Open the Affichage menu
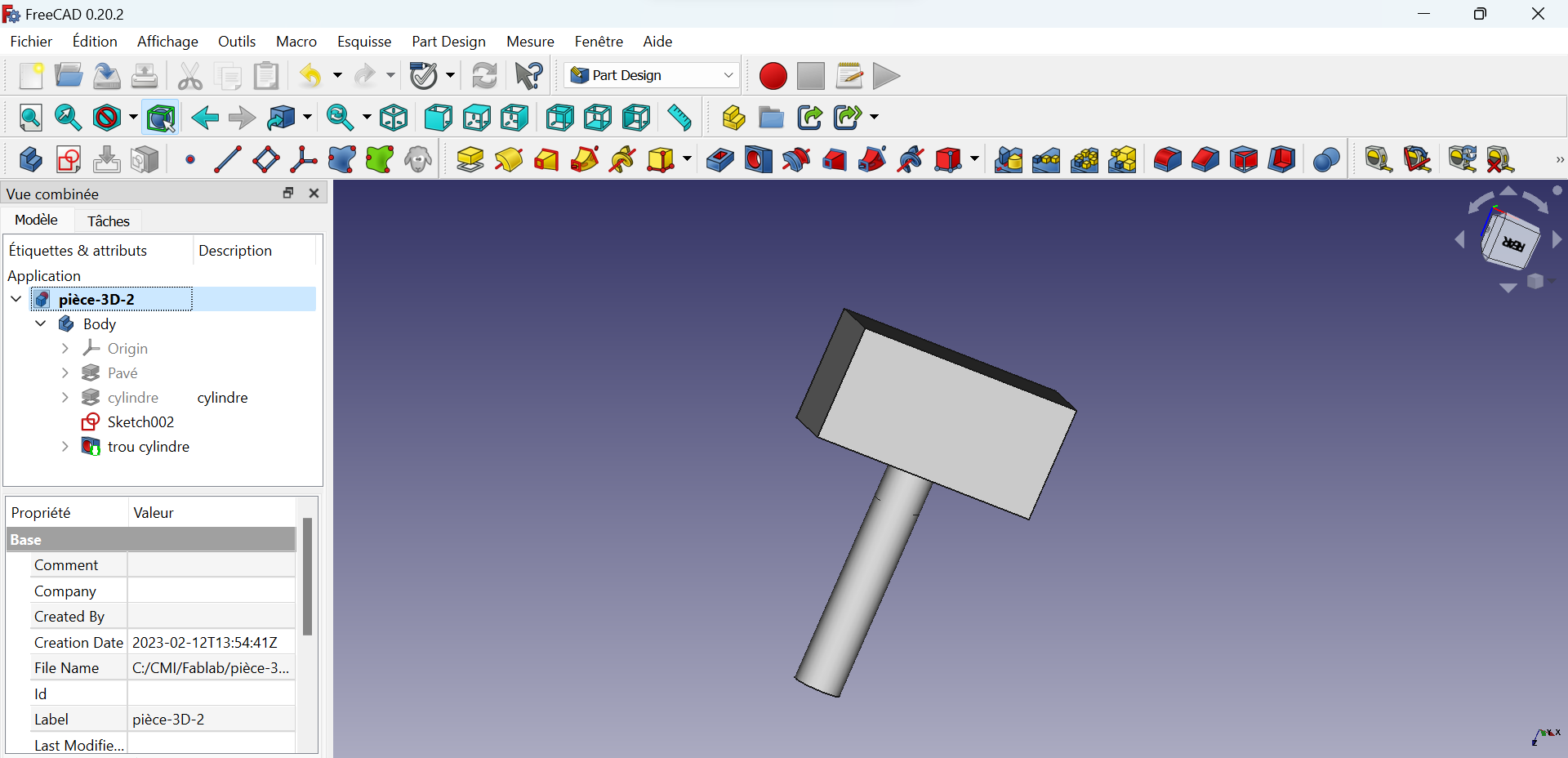The image size is (1568, 758). [x=167, y=41]
